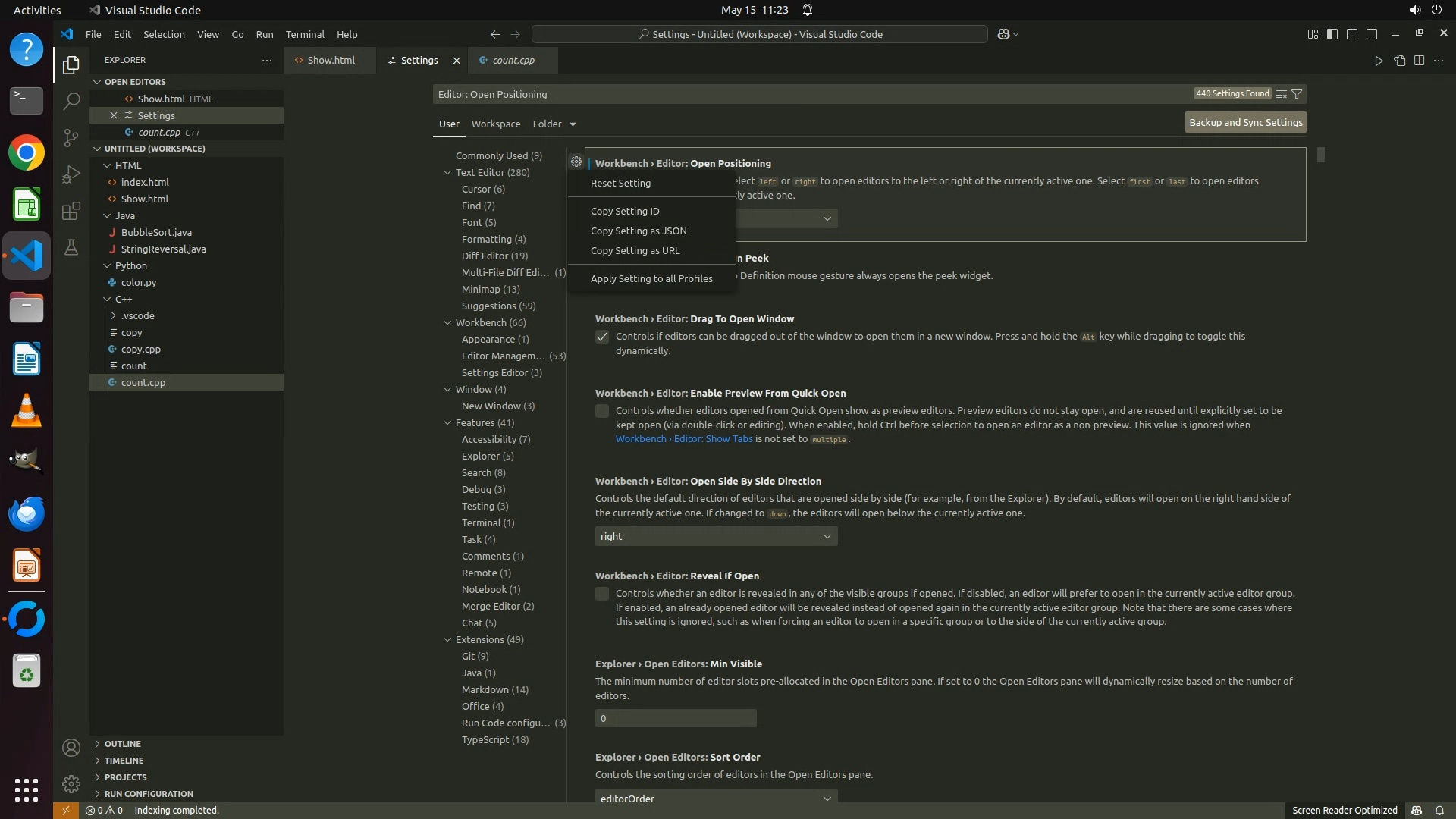Open Side By Side Direction dropdown
This screenshot has width=1456, height=819.
click(x=716, y=536)
